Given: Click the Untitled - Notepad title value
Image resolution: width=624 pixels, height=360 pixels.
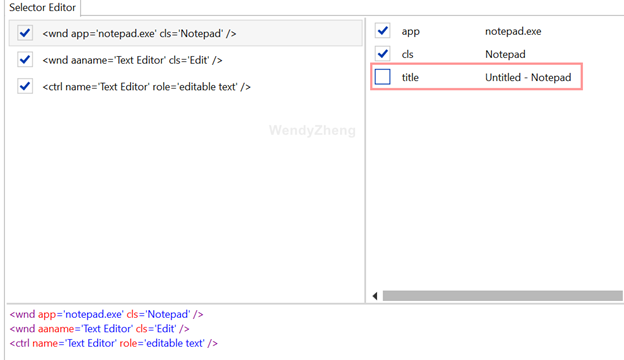Looking at the screenshot, I should click(528, 77).
